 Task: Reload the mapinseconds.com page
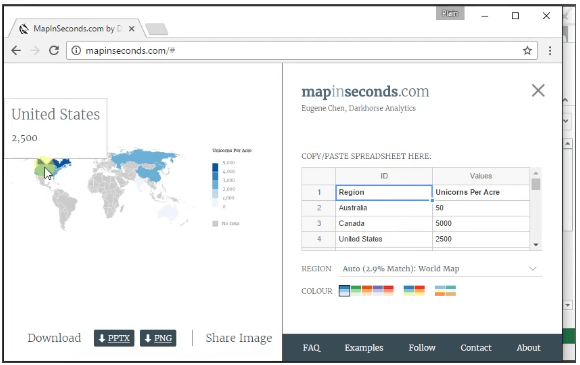pos(54,50)
